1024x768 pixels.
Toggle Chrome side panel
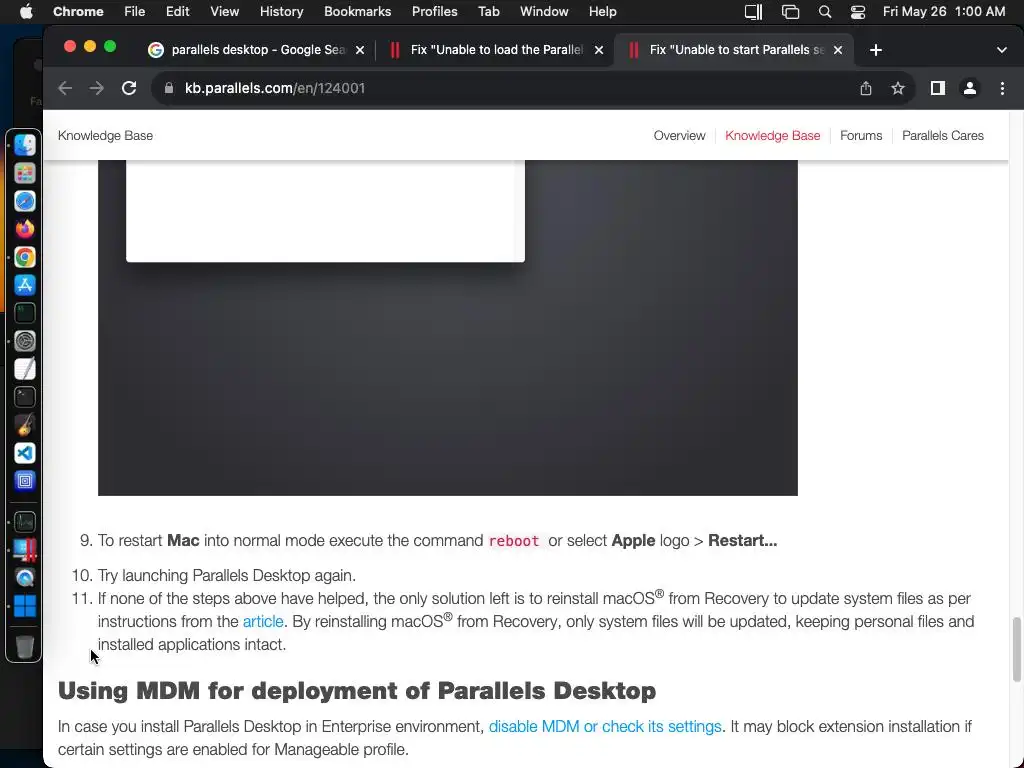point(938,88)
